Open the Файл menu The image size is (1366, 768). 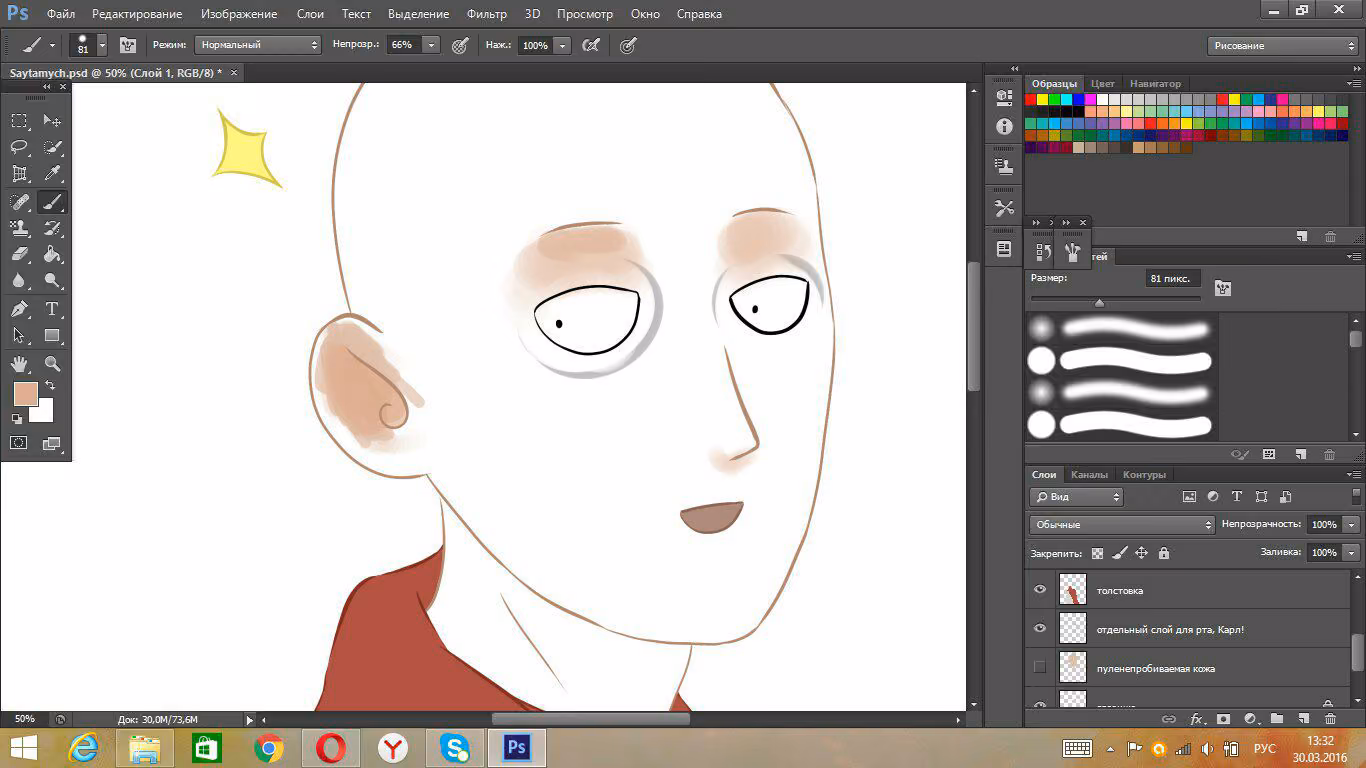click(x=60, y=14)
